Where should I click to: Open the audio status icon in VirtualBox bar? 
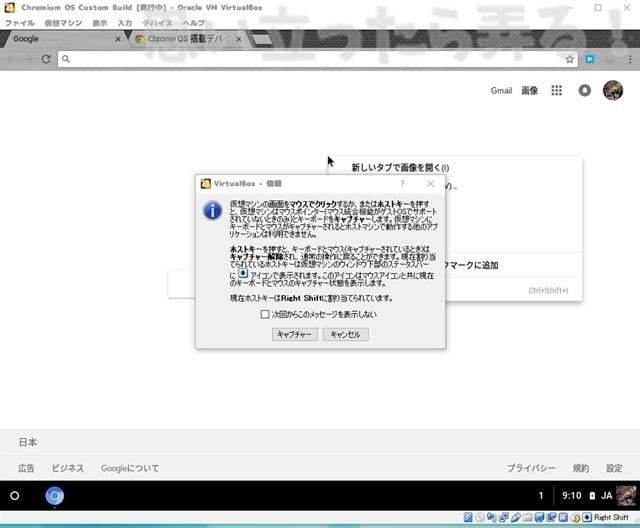coord(492,517)
